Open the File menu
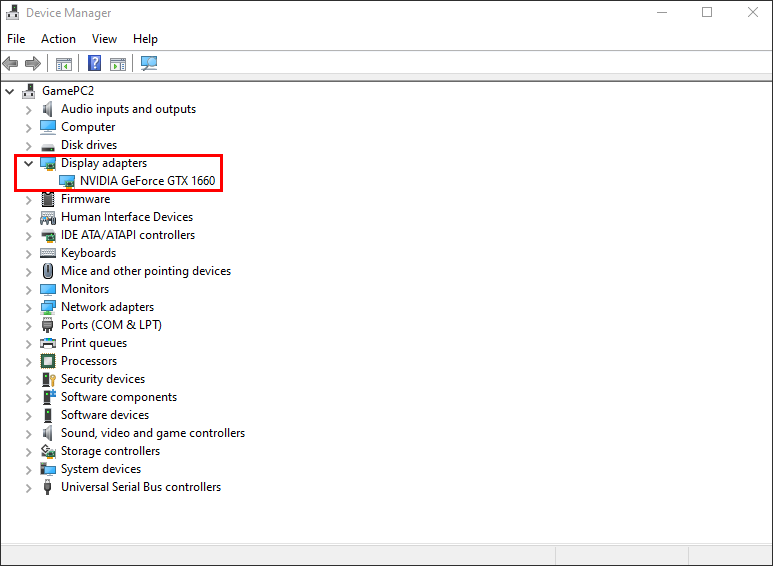This screenshot has height=566, width=773. click(16, 39)
